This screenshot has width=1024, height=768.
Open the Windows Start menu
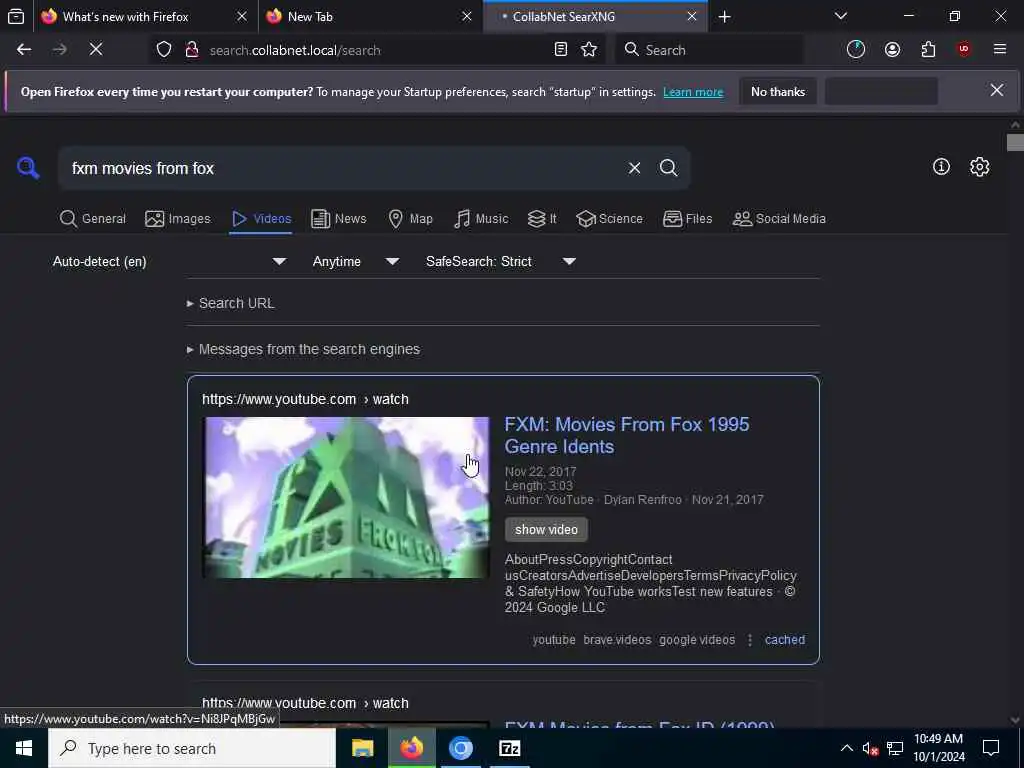pyautogui.click(x=24, y=748)
